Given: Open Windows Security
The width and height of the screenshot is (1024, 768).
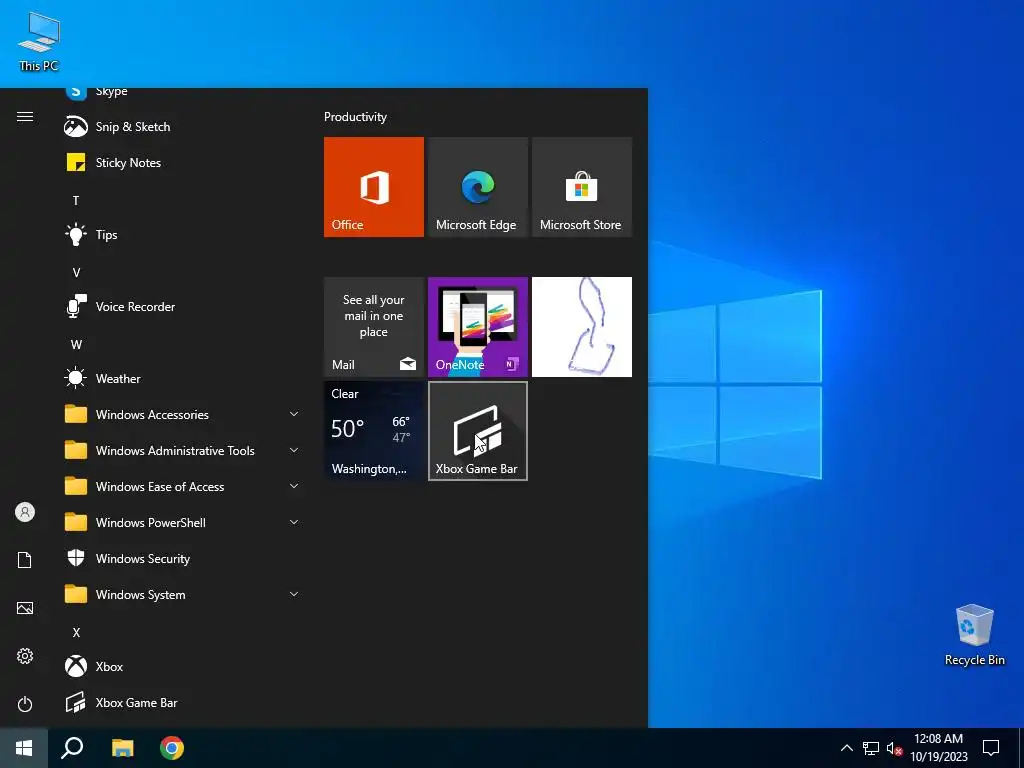Looking at the screenshot, I should click(183, 558).
